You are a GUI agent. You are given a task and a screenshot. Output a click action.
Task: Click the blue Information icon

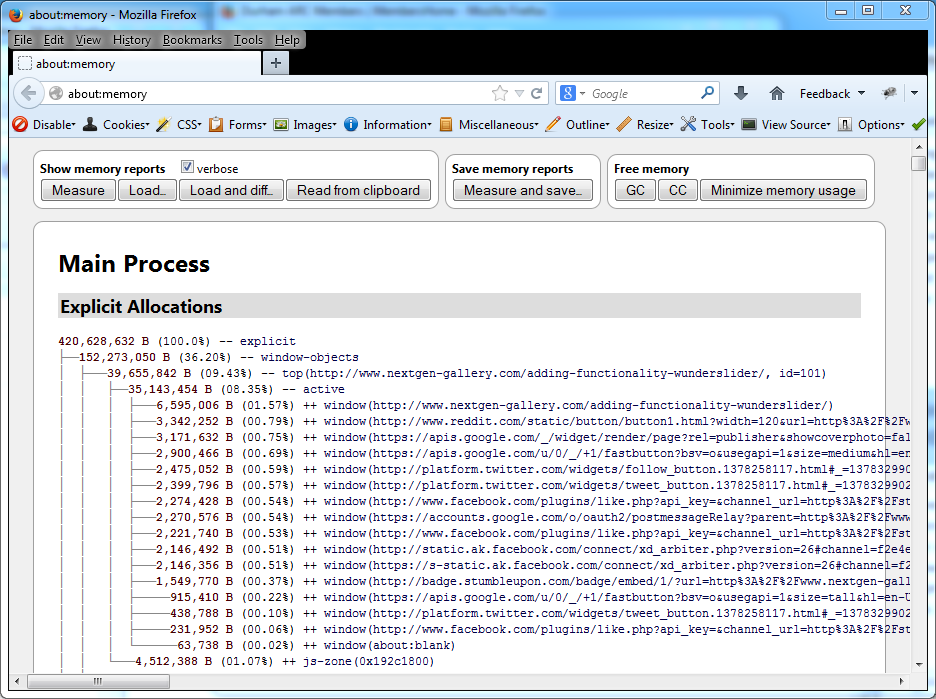(351, 124)
